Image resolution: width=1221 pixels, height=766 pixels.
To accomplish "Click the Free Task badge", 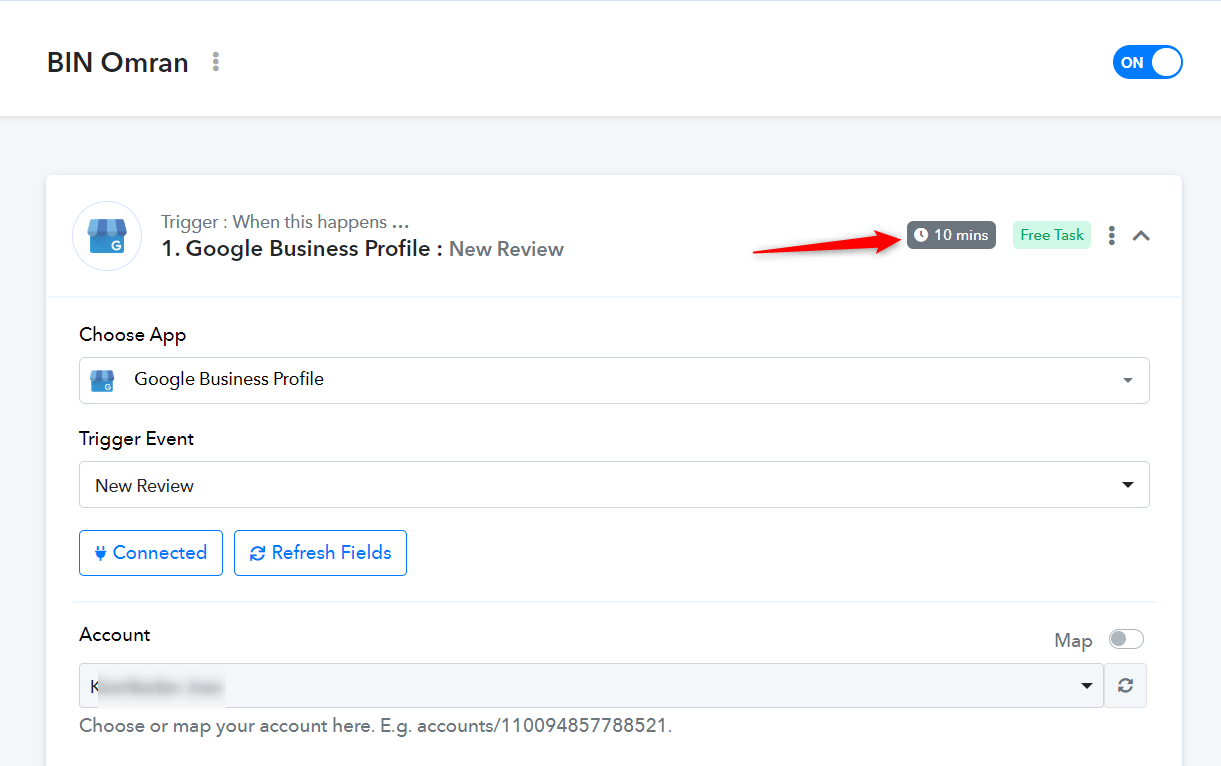I will (1052, 235).
